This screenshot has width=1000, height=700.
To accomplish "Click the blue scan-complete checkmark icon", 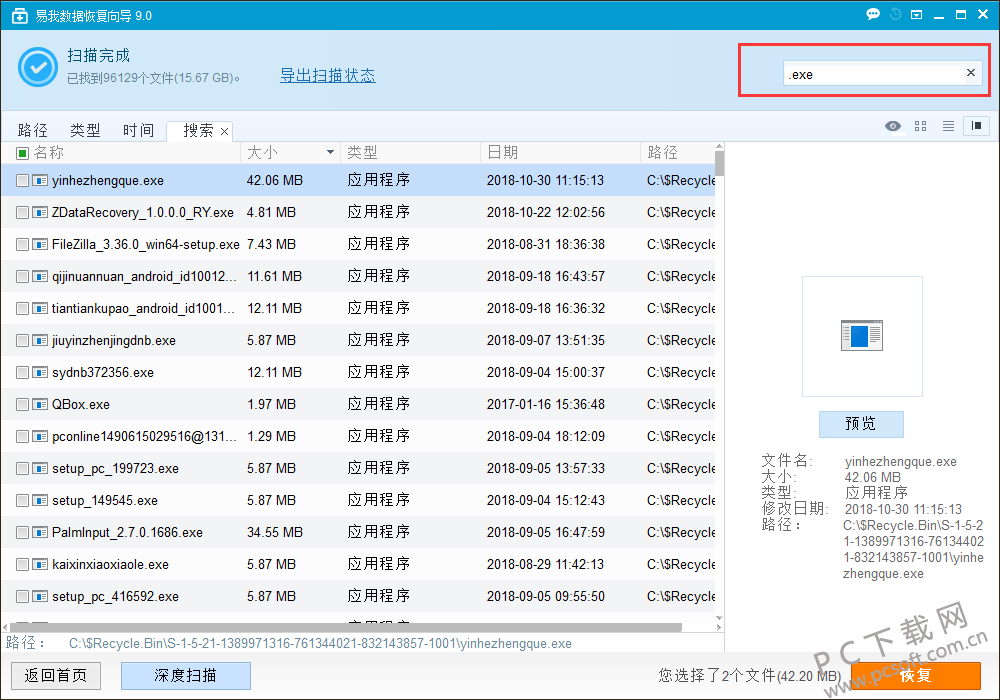I will pyautogui.click(x=37, y=66).
